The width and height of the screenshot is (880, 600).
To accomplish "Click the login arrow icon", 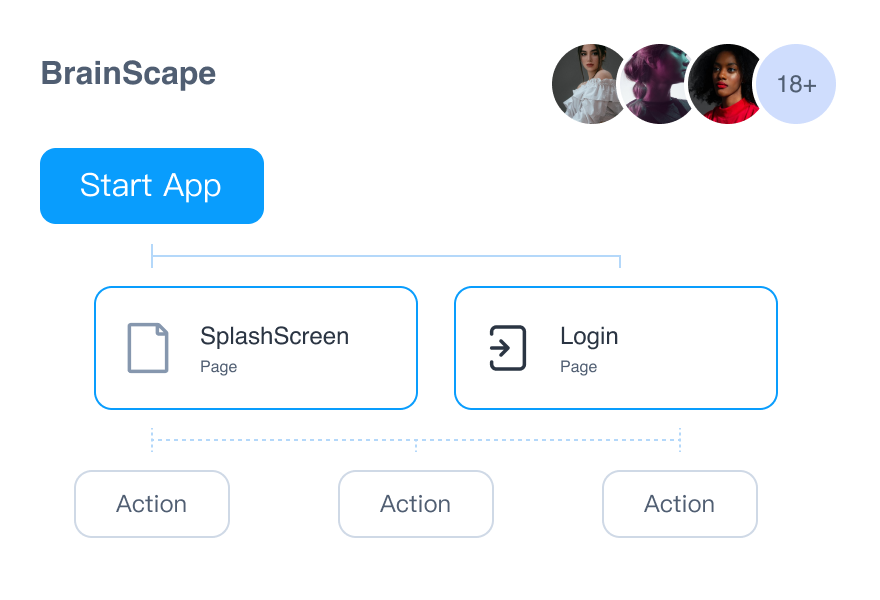I will point(507,348).
